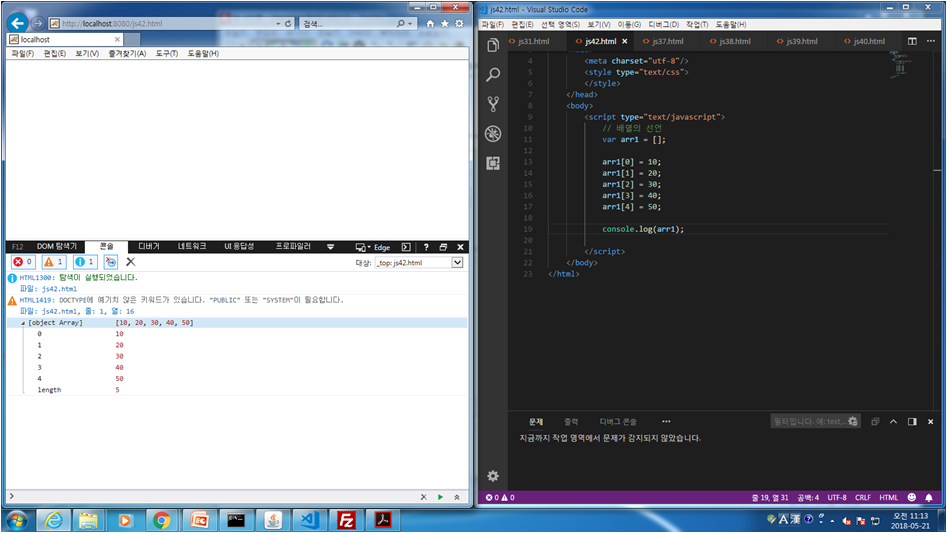947x533 pixels.
Task: Click the IE forward arrow button
Action: [38, 23]
